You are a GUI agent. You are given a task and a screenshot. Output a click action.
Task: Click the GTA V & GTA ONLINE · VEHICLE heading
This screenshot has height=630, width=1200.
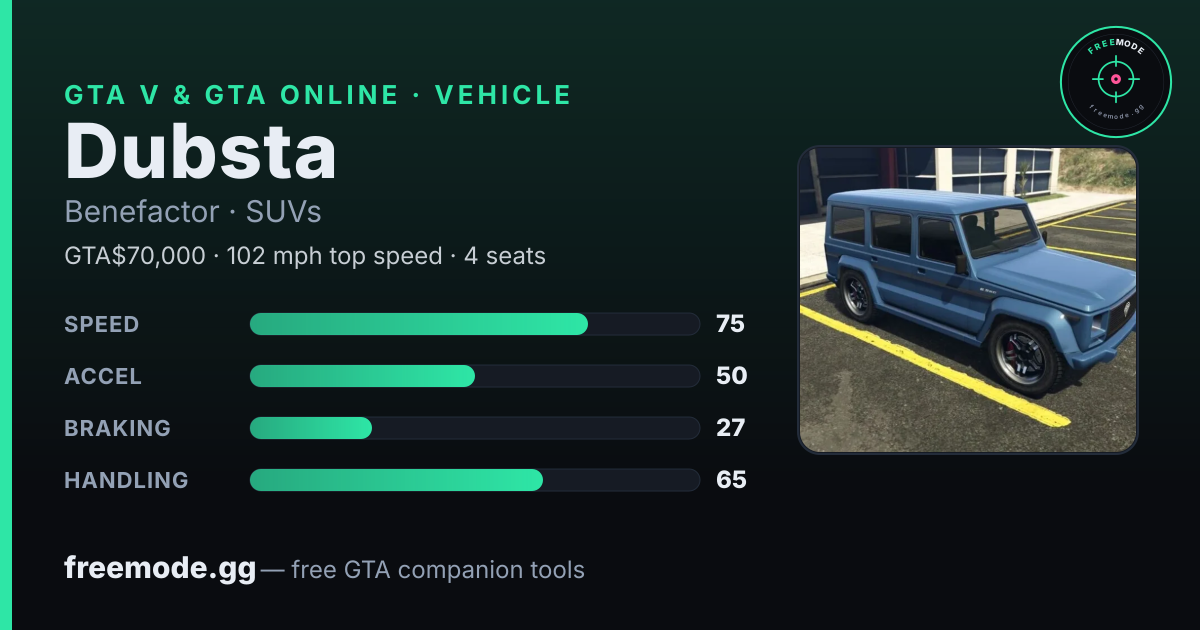tap(318, 95)
